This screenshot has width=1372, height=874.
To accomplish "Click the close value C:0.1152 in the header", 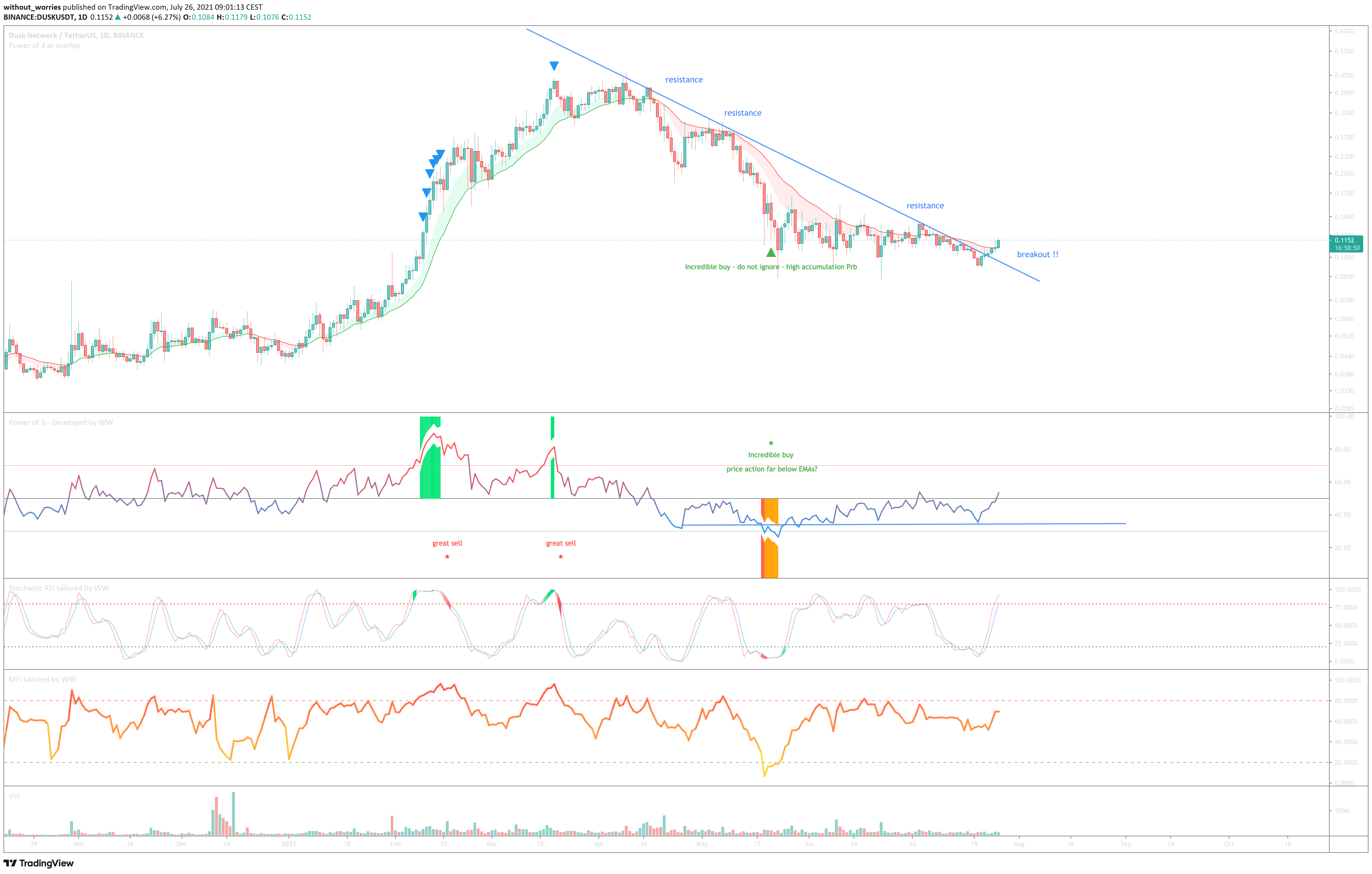I will tap(297, 17).
